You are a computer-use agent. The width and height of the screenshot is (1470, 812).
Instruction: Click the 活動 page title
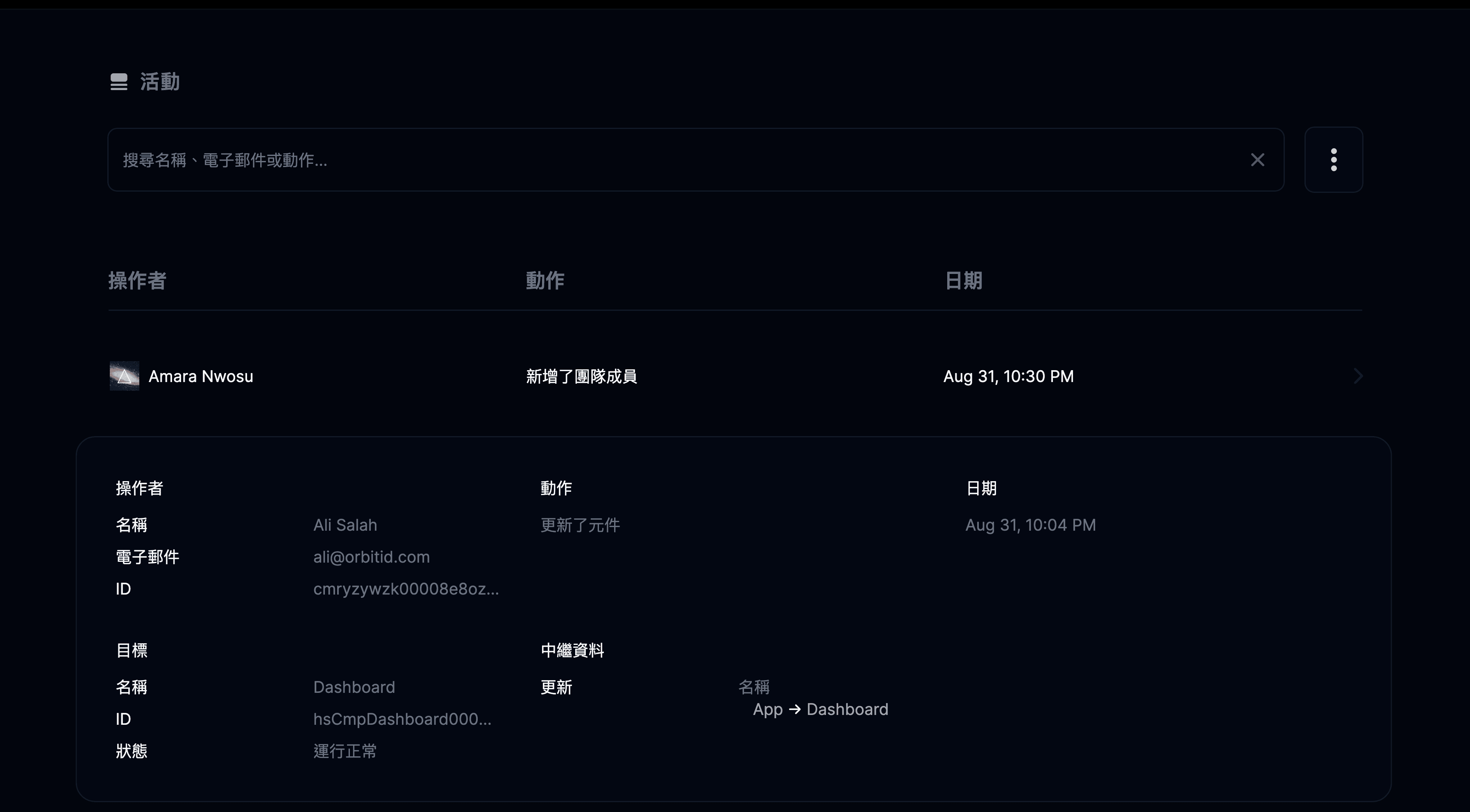(160, 81)
